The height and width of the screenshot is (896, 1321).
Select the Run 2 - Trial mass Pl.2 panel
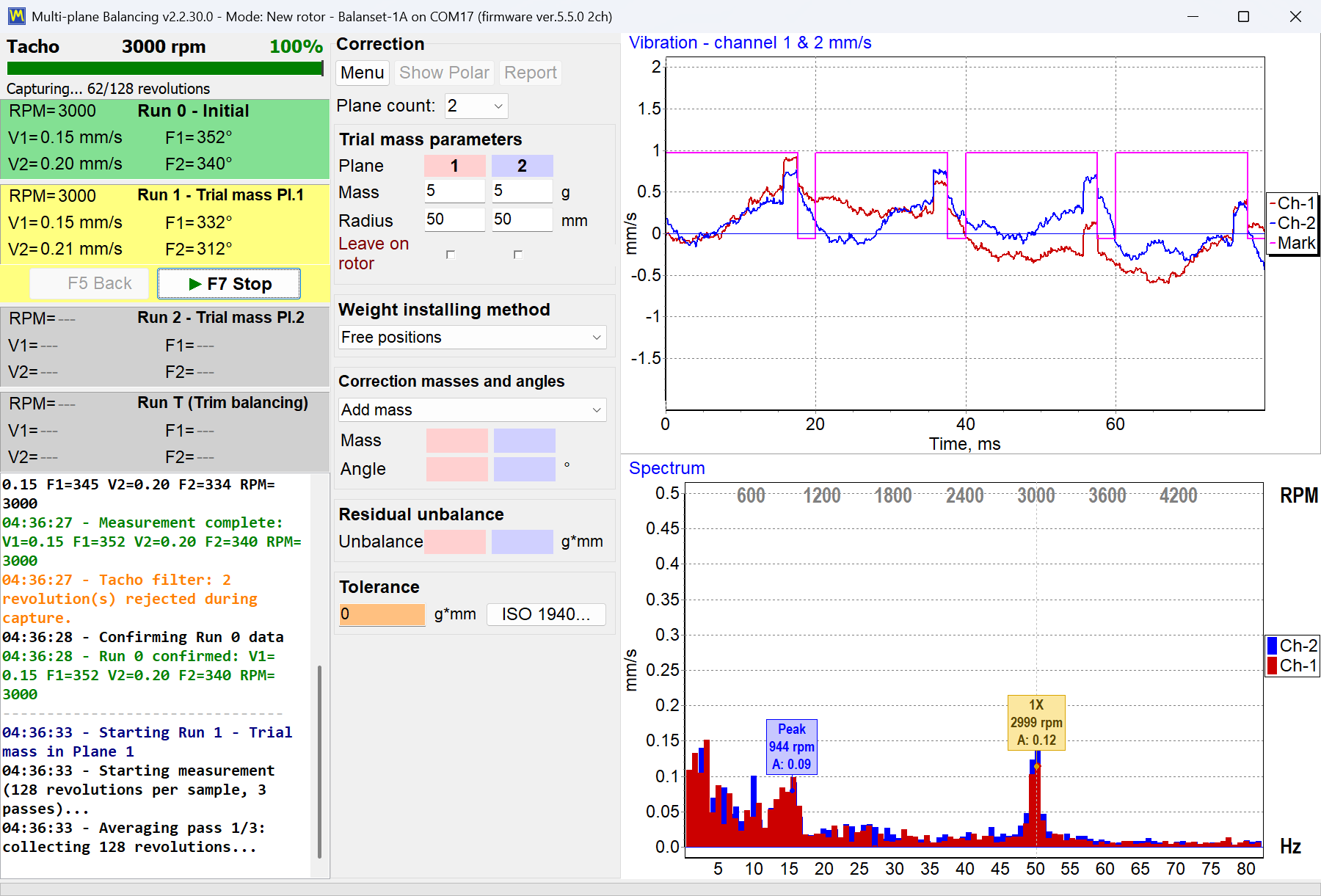pos(164,346)
